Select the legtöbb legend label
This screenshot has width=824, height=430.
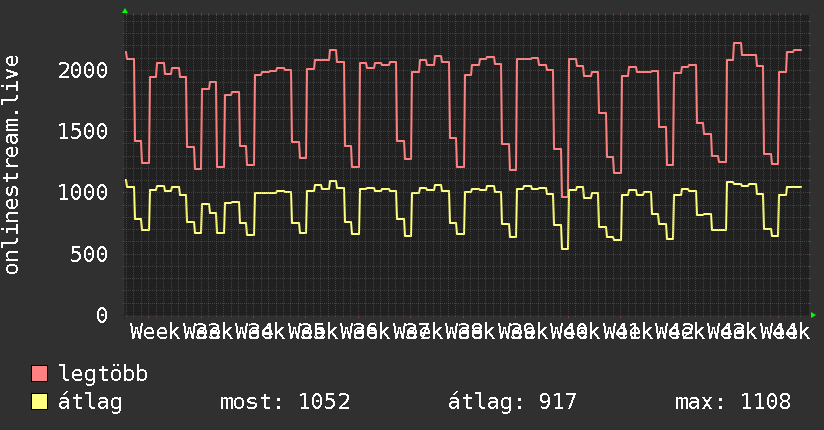(x=103, y=374)
